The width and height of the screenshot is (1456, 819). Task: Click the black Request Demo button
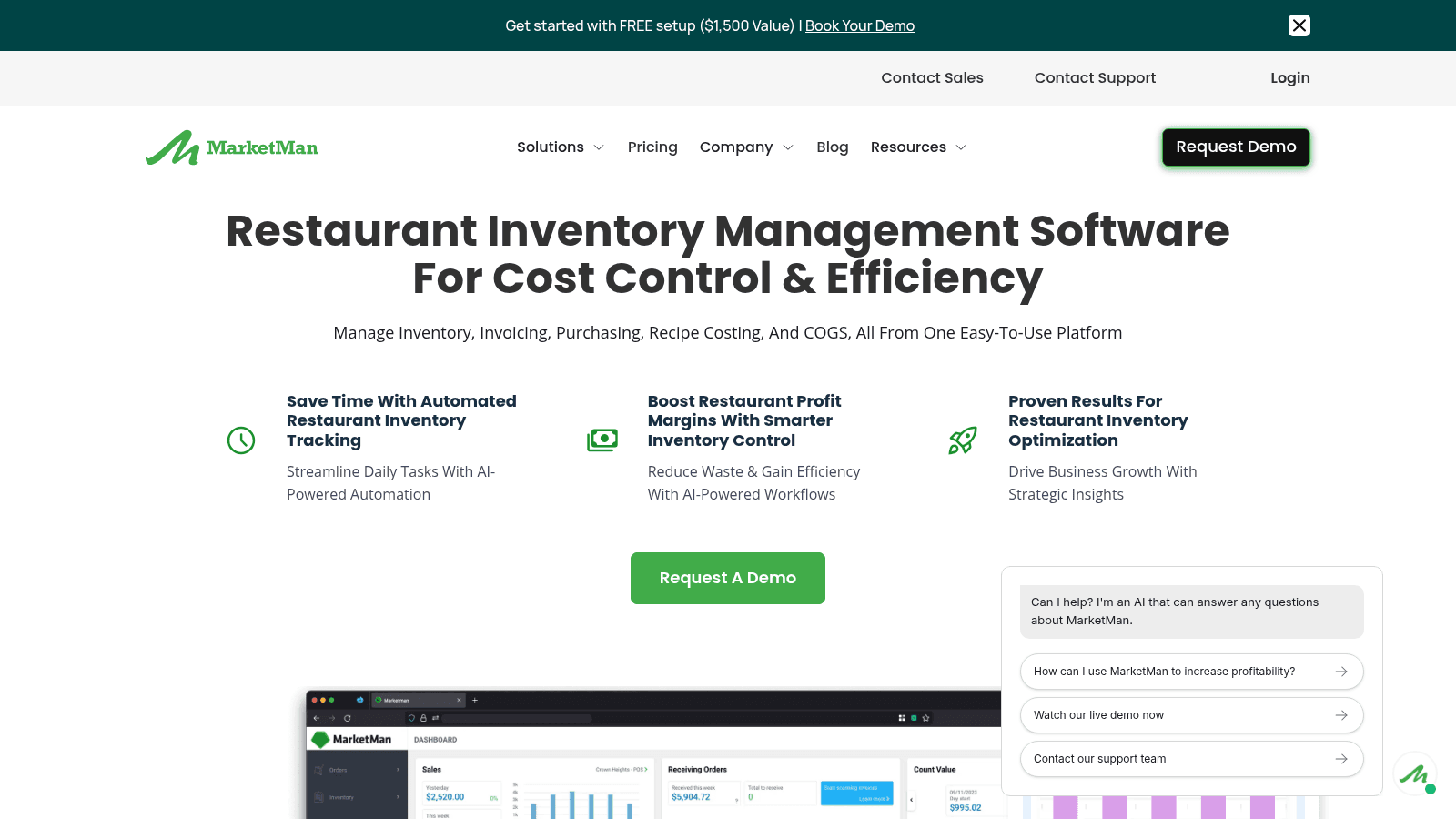pos(1236,147)
